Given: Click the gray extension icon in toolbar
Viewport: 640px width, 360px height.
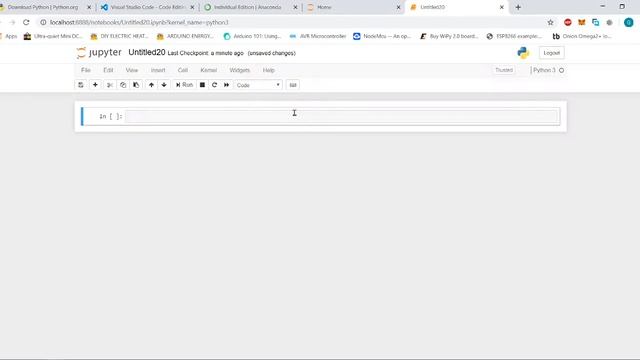Looking at the screenshot, I should [x=609, y=22].
